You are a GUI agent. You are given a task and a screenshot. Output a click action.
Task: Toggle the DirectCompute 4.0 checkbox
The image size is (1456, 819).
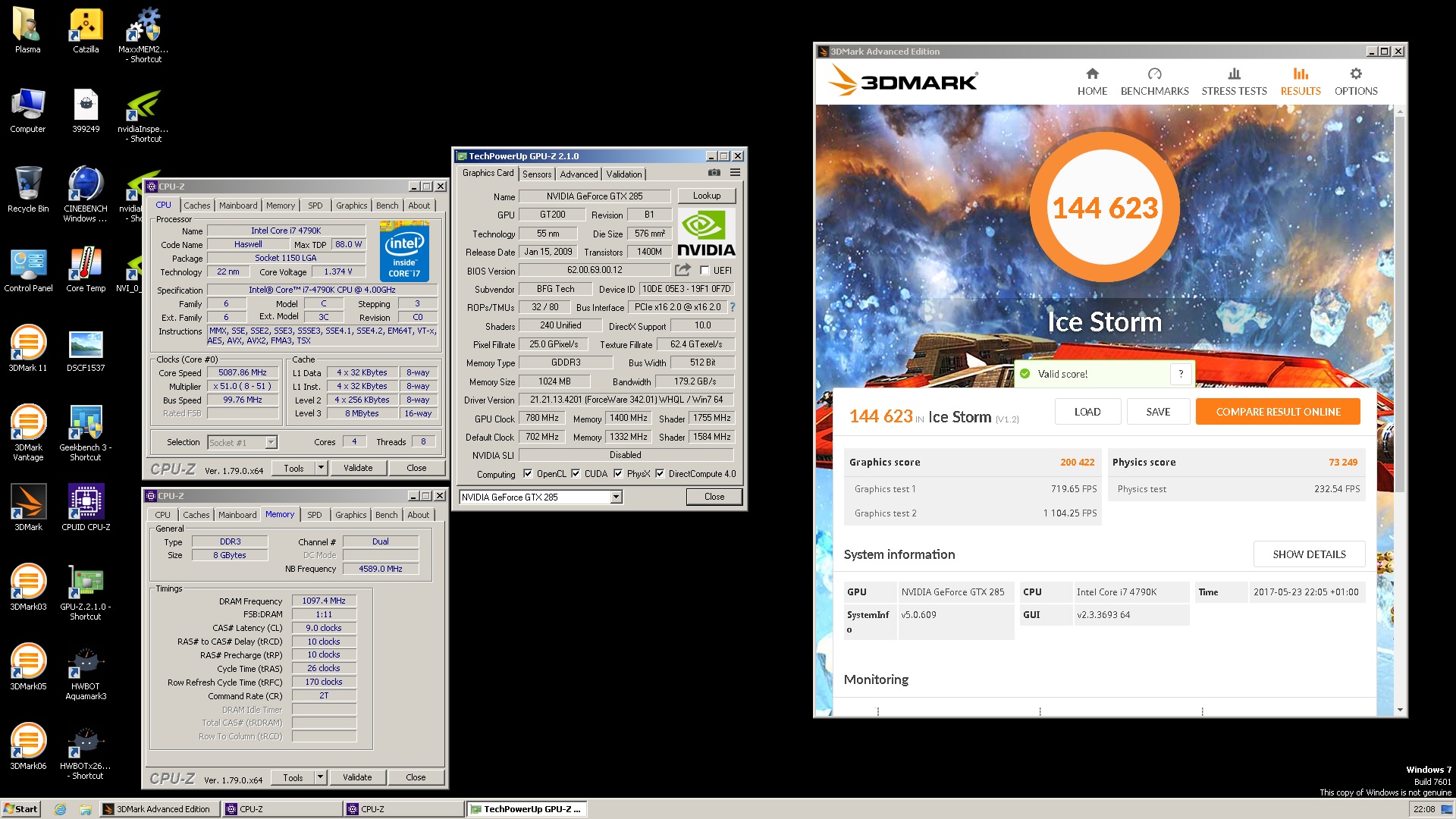(660, 474)
